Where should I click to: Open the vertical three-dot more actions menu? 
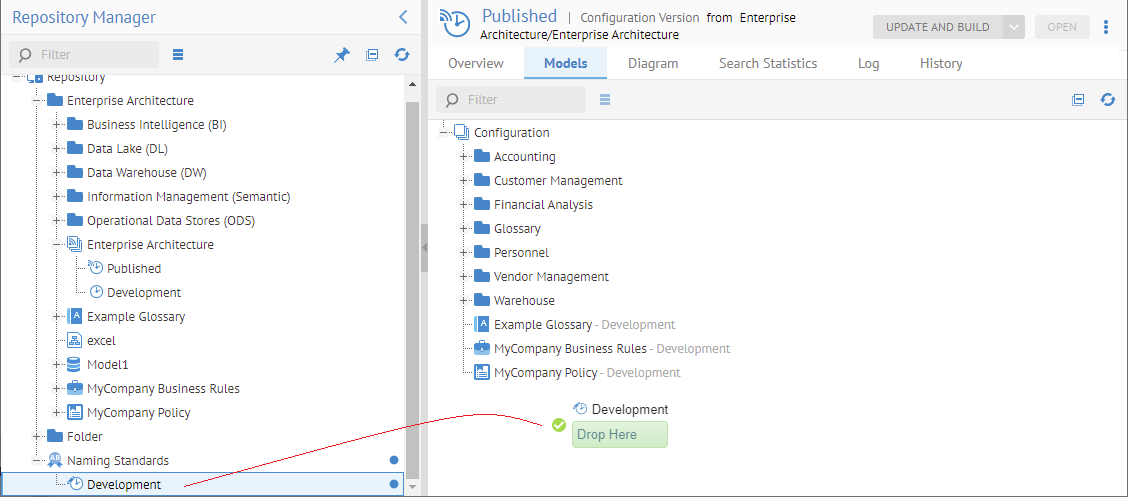1106,27
